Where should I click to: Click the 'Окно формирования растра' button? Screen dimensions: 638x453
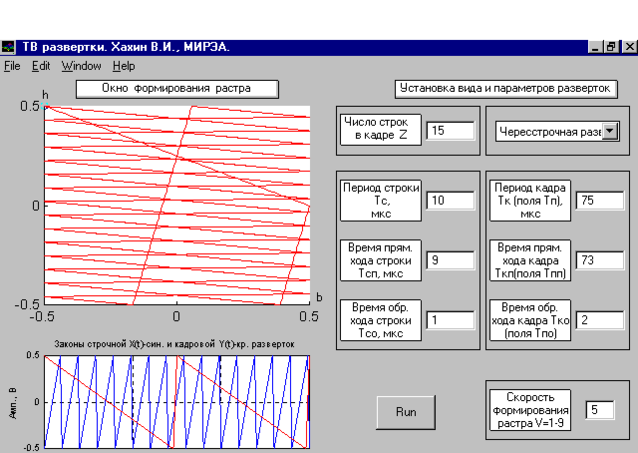point(177,88)
